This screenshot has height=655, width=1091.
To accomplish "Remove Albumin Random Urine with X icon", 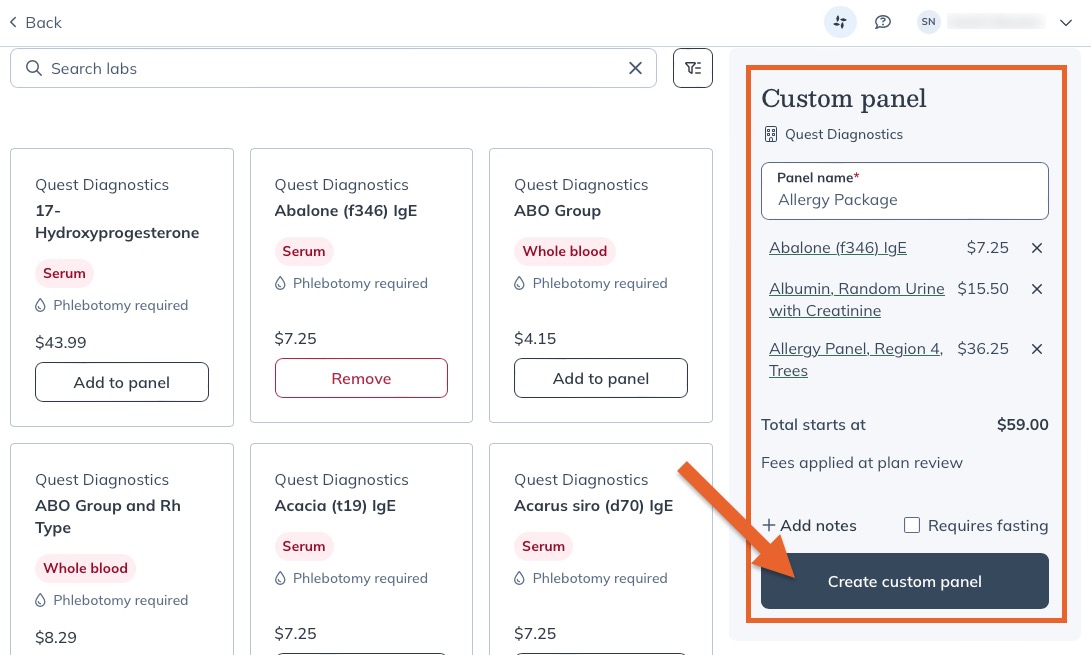I will point(1037,289).
